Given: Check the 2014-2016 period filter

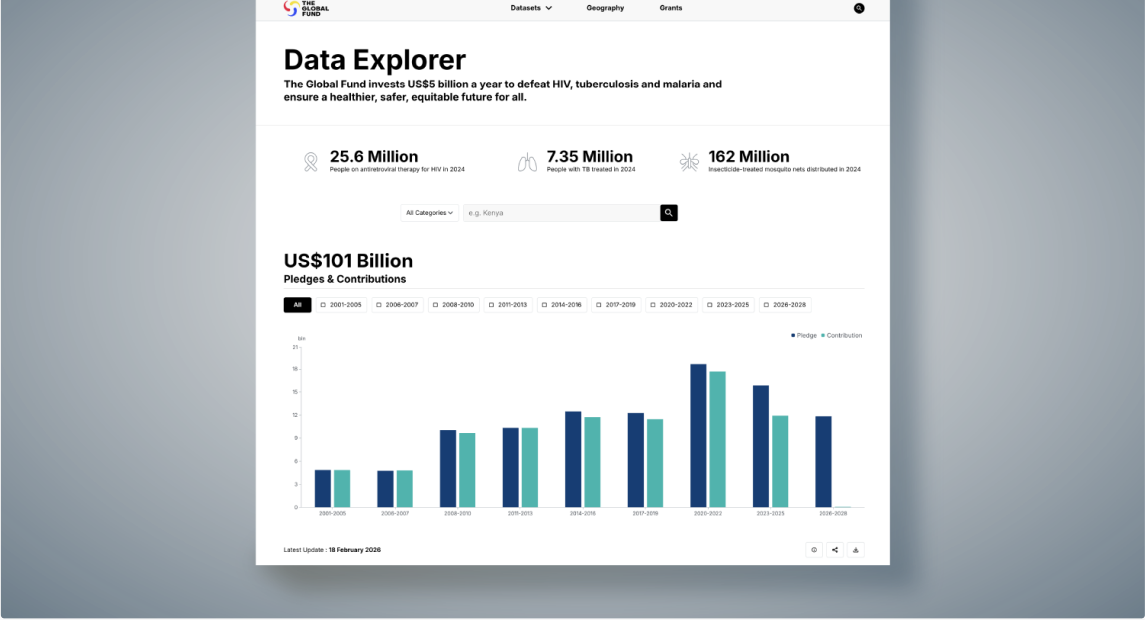Looking at the screenshot, I should (x=562, y=305).
